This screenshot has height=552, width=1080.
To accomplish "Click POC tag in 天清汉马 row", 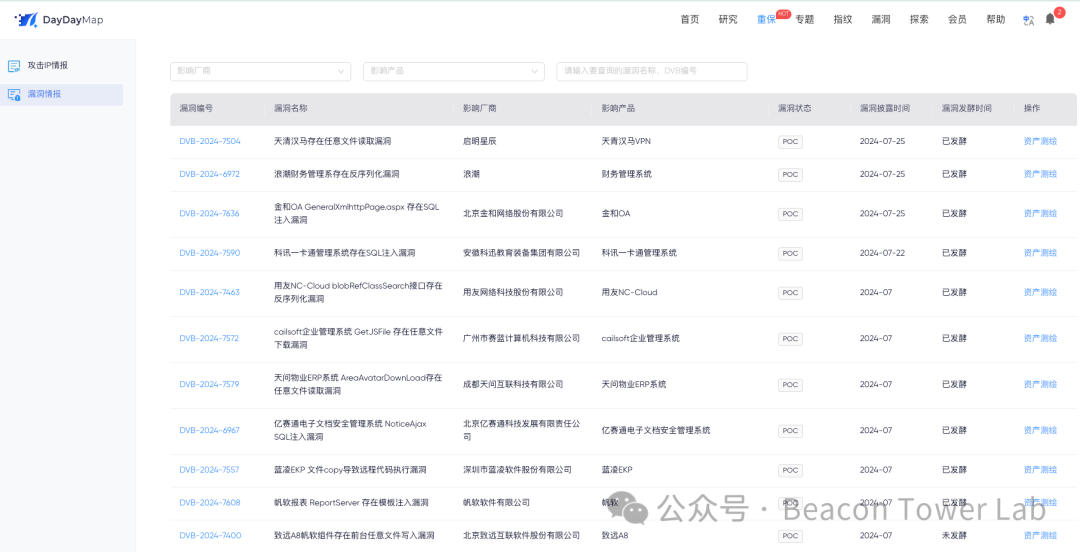I will pos(790,142).
